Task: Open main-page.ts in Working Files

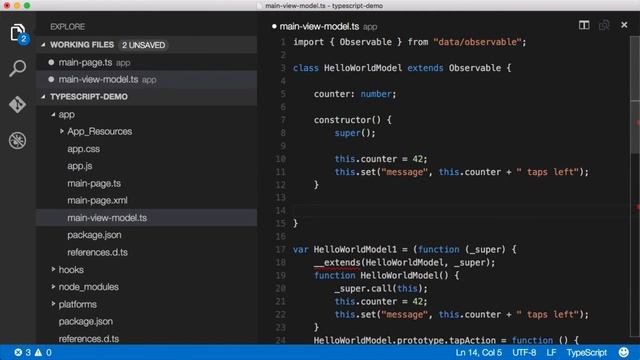Action: click(85, 62)
